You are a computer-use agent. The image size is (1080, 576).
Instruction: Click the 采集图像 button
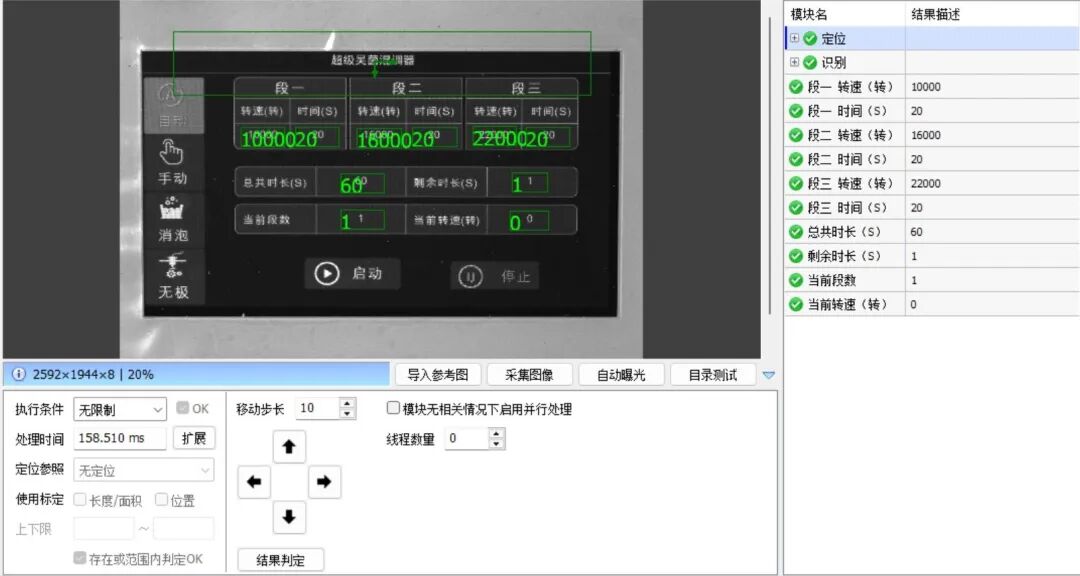(529, 375)
